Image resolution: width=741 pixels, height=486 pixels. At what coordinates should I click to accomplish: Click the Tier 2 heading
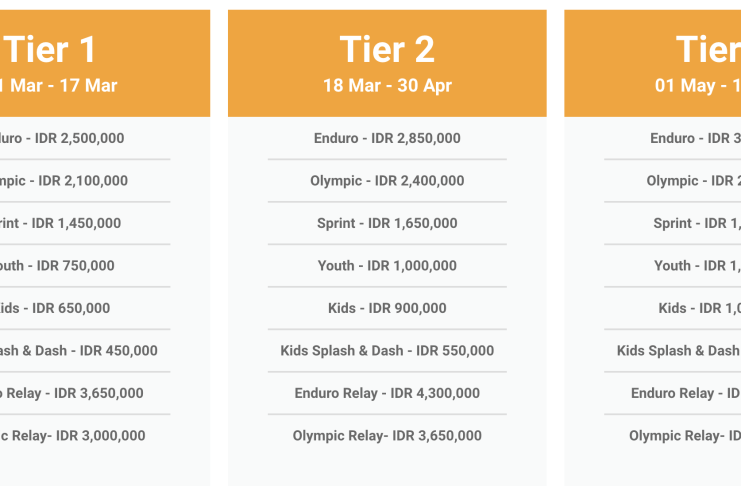(x=387, y=50)
